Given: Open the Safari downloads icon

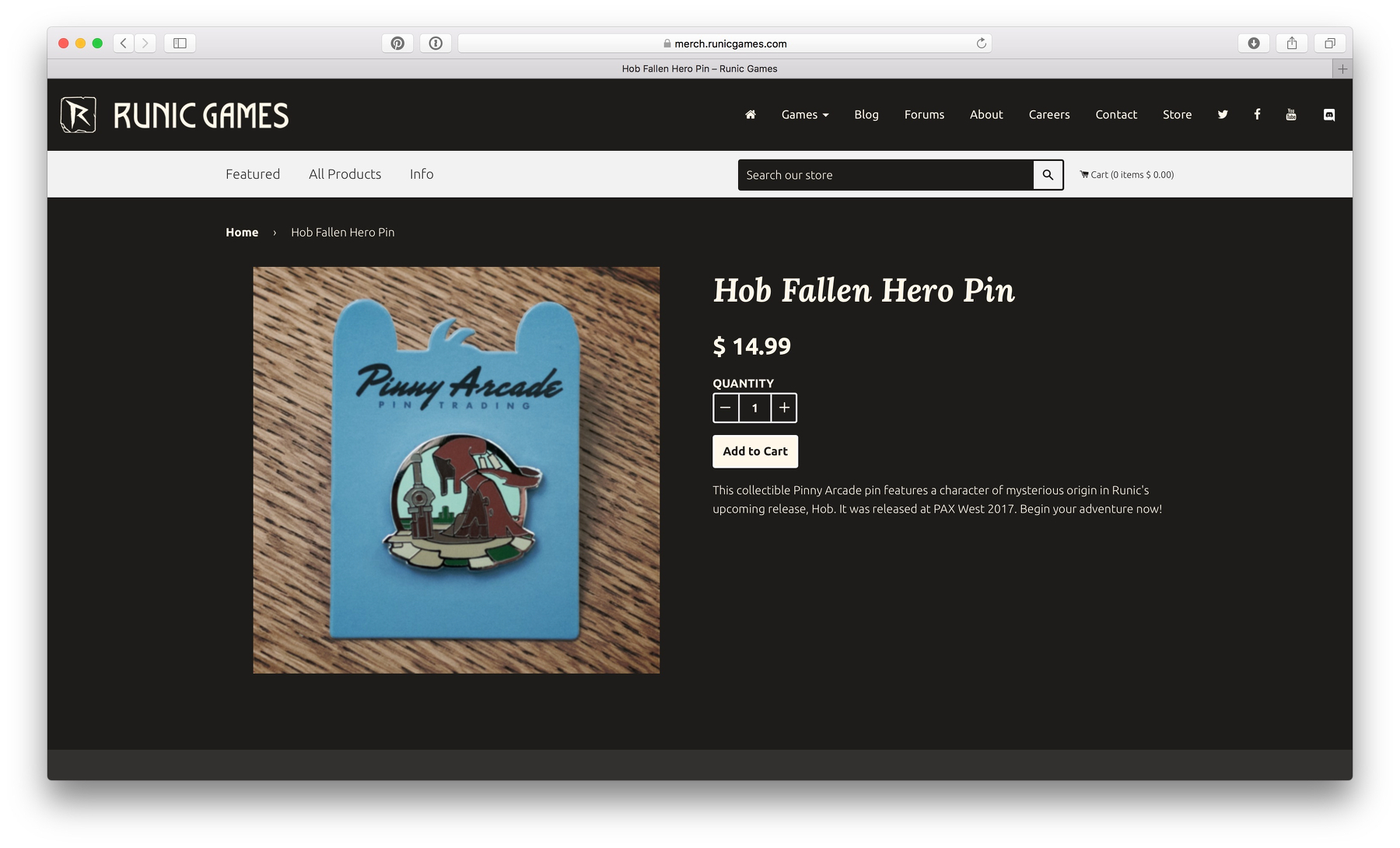Looking at the screenshot, I should tap(1254, 44).
